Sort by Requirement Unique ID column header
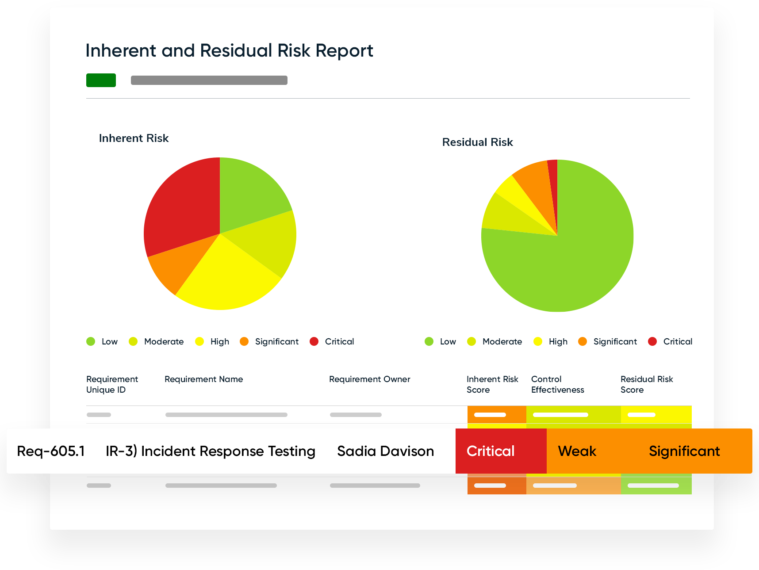The height and width of the screenshot is (570, 759). point(112,384)
